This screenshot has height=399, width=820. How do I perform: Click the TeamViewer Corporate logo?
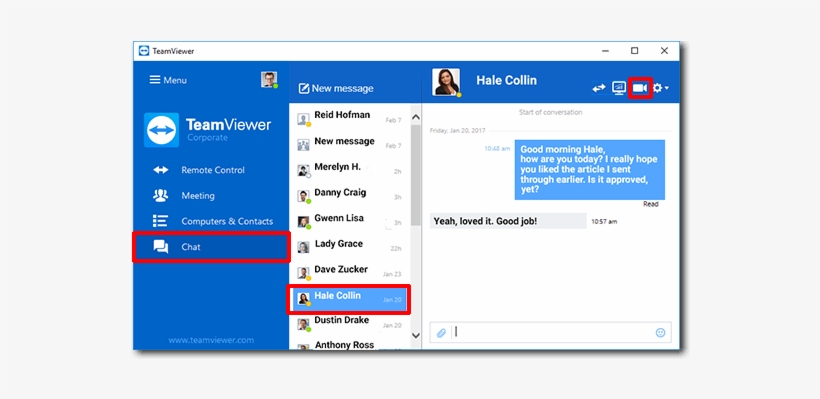pyautogui.click(x=208, y=130)
